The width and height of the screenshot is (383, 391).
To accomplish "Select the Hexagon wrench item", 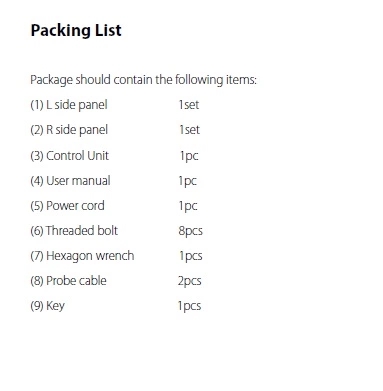I will click(82, 256).
